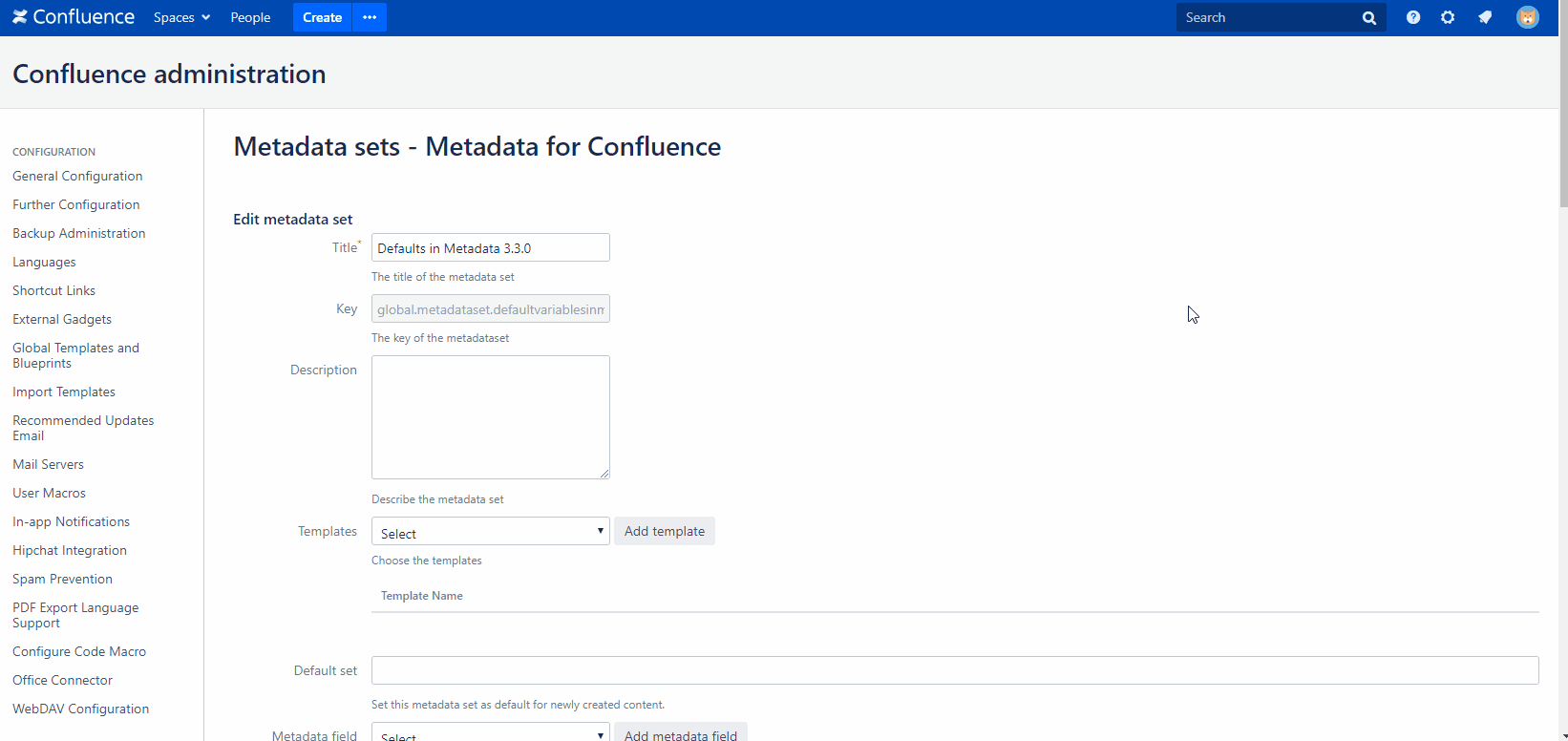Open the notifications icon in header
The width and height of the screenshot is (1568, 741).
pyautogui.click(x=1485, y=17)
